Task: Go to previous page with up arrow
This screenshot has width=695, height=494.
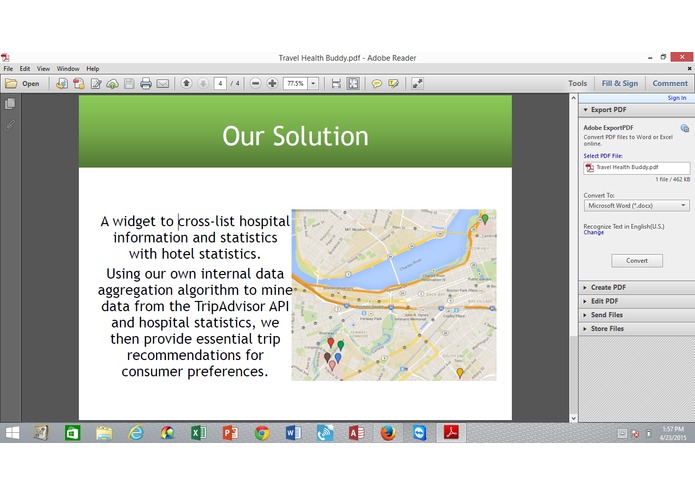Action: point(187,83)
